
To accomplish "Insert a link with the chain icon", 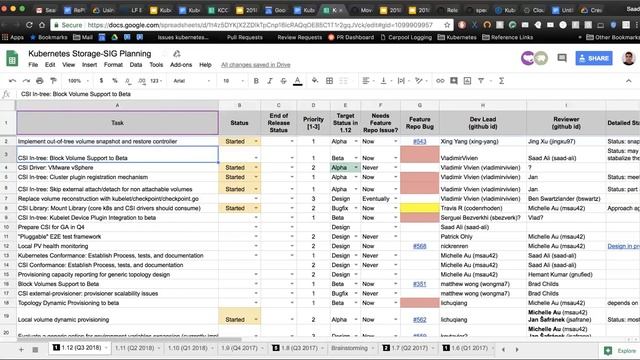I will [440, 81].
